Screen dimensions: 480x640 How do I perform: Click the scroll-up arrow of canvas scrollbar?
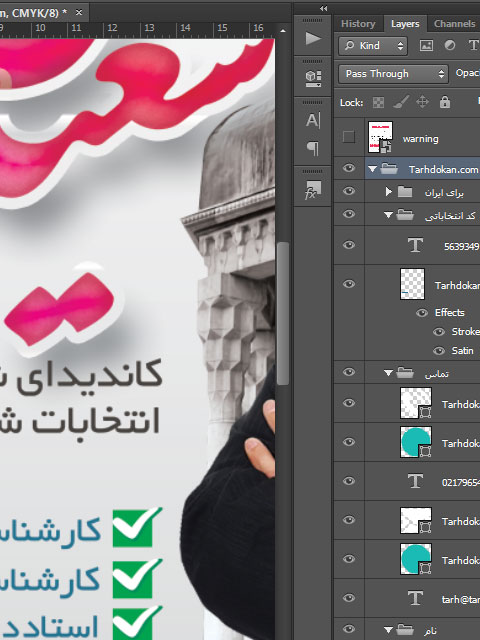282,31
